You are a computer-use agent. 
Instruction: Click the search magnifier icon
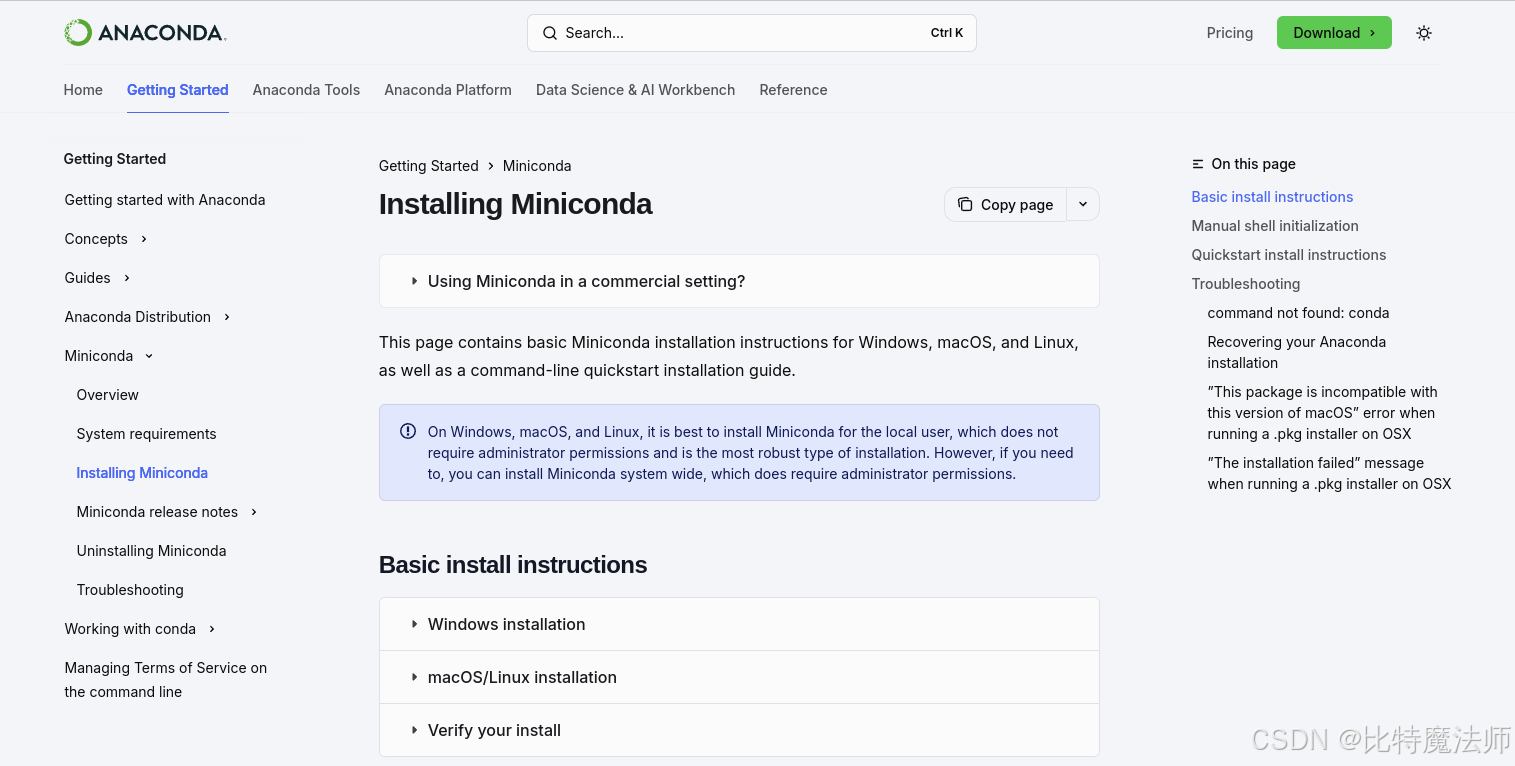pos(550,33)
